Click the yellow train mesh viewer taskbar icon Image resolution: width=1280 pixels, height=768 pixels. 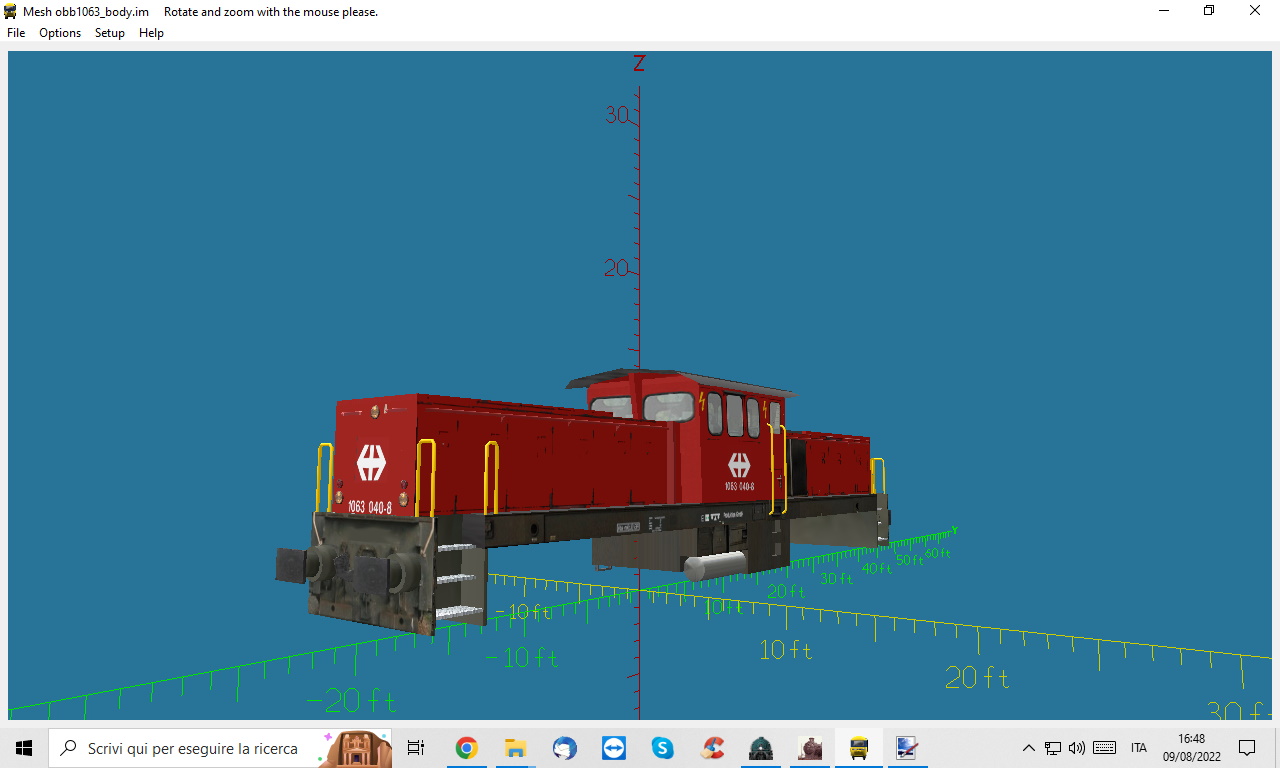(x=859, y=748)
